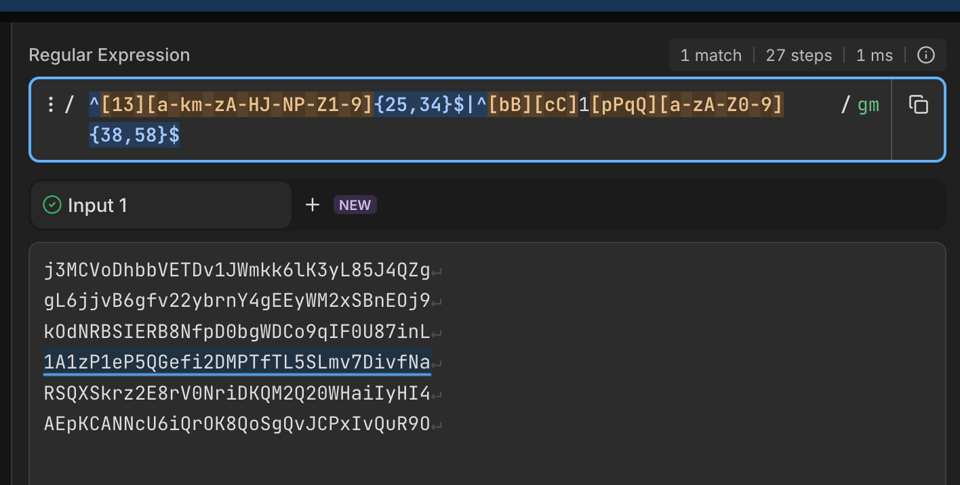The image size is (960, 485).
Task: Click test line starting kOdNRBSIERB8
Action: point(237,331)
